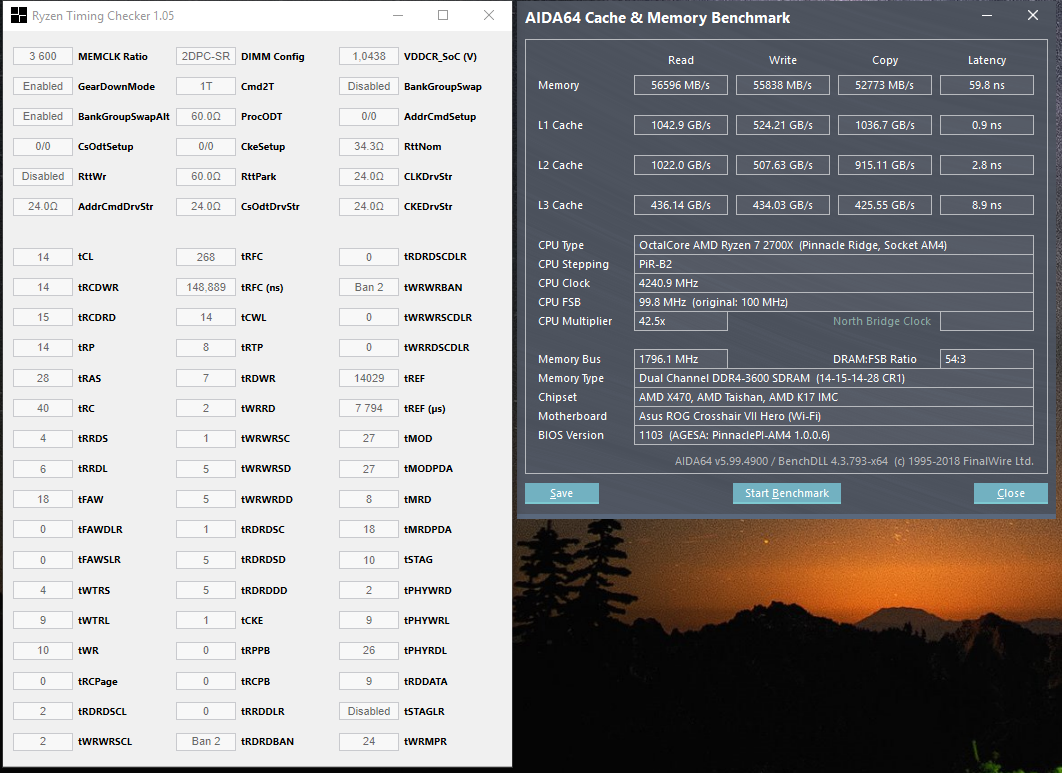Close the Ryzen Timing Checker window
The height and width of the screenshot is (773, 1062).
[489, 15]
